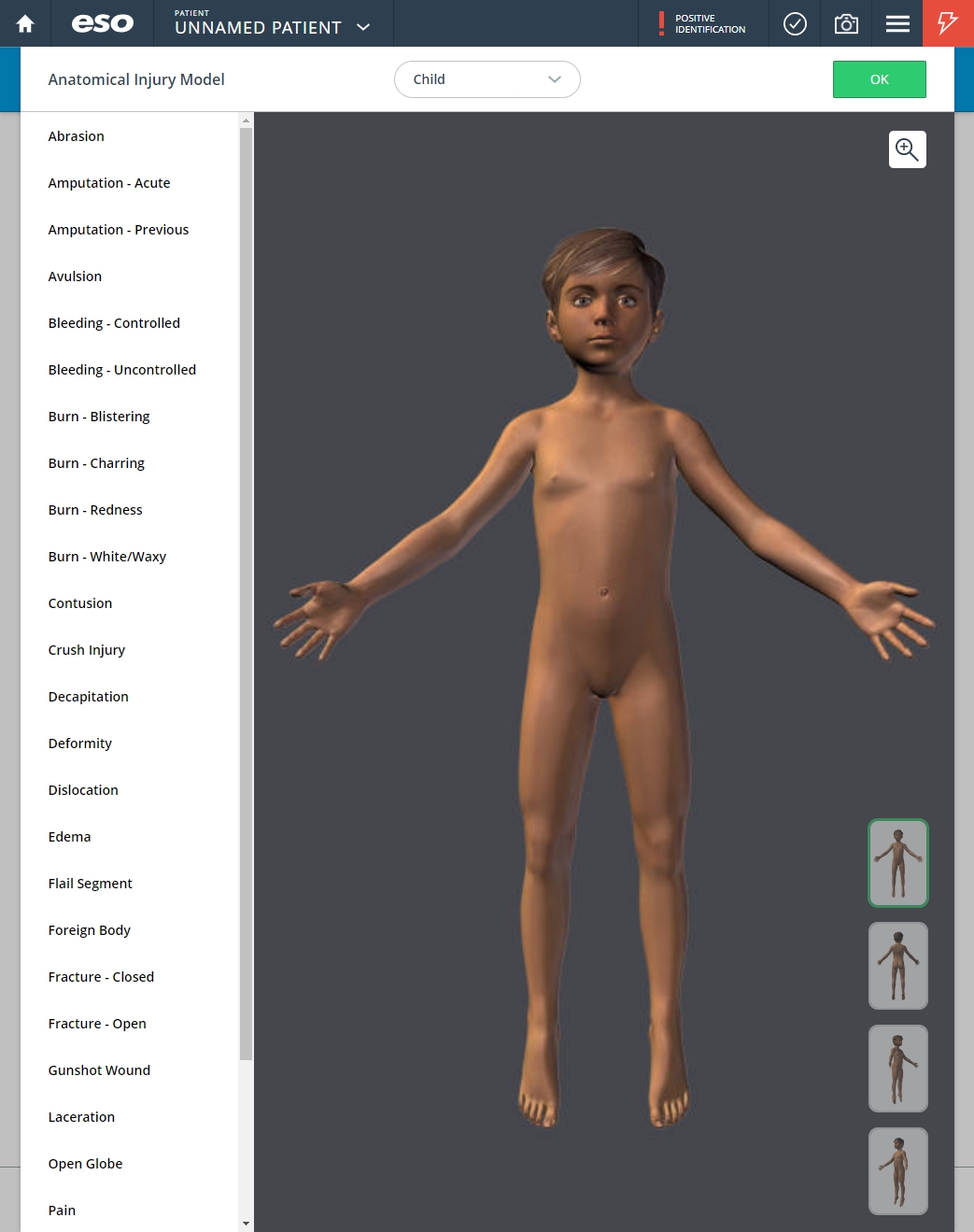Image resolution: width=974 pixels, height=1232 pixels.
Task: Click the Positive Identification alert
Action: click(703, 23)
